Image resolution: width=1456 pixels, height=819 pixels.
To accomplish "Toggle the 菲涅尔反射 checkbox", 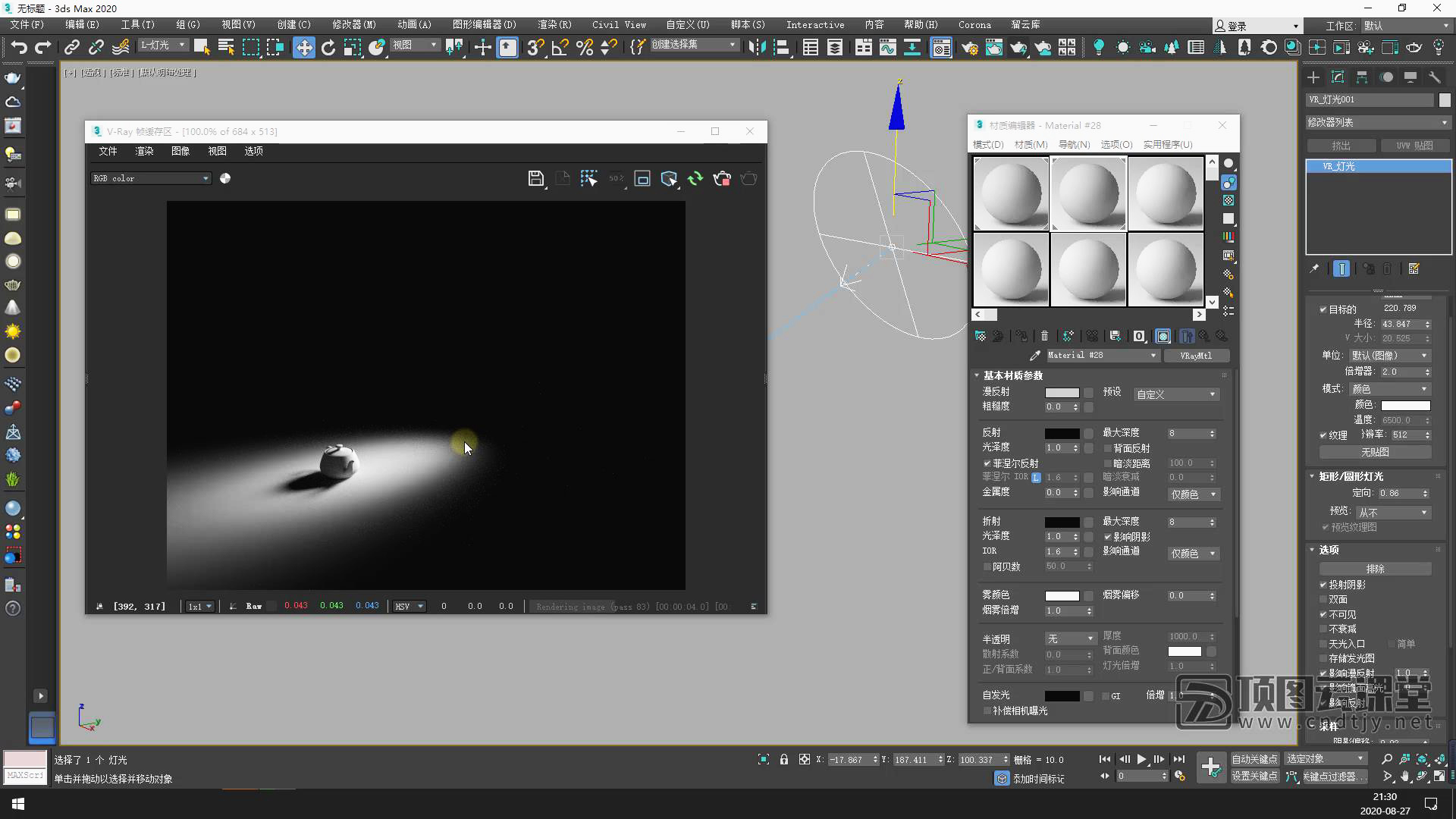I will (987, 463).
